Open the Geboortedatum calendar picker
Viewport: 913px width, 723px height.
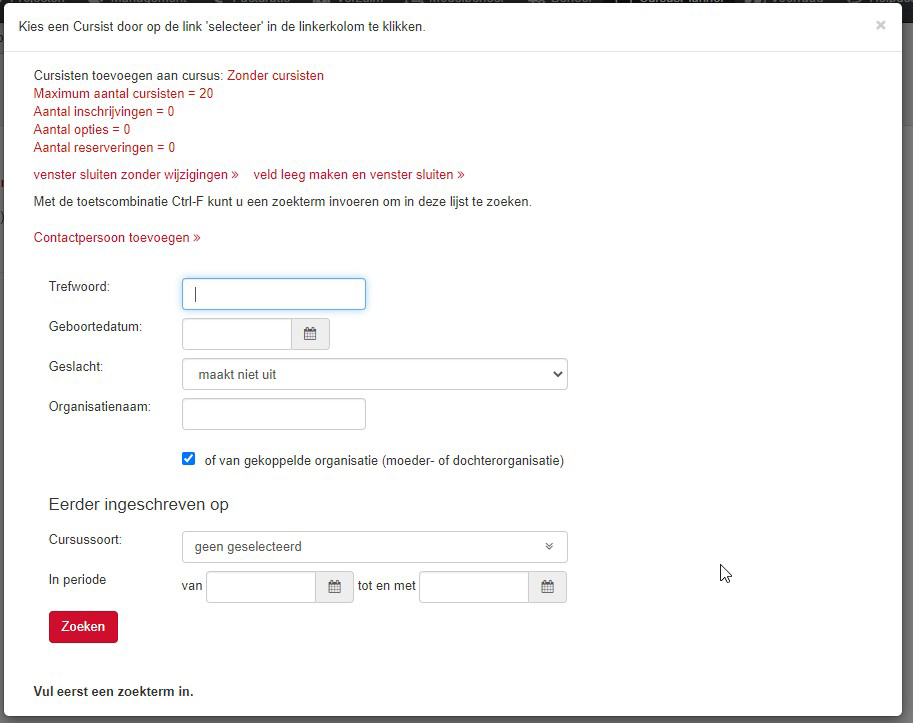point(310,334)
